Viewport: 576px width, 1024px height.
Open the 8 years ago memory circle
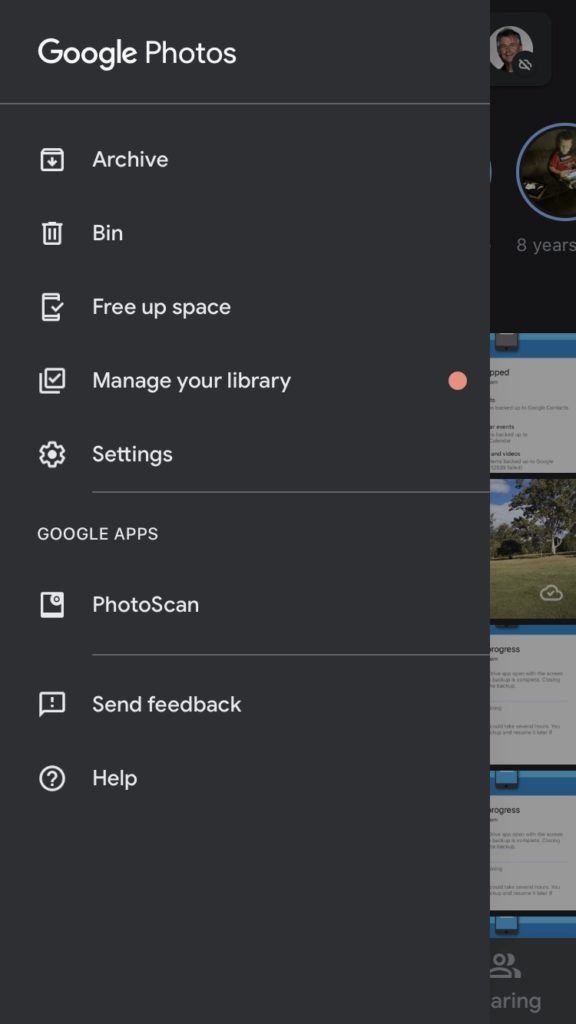(547, 172)
